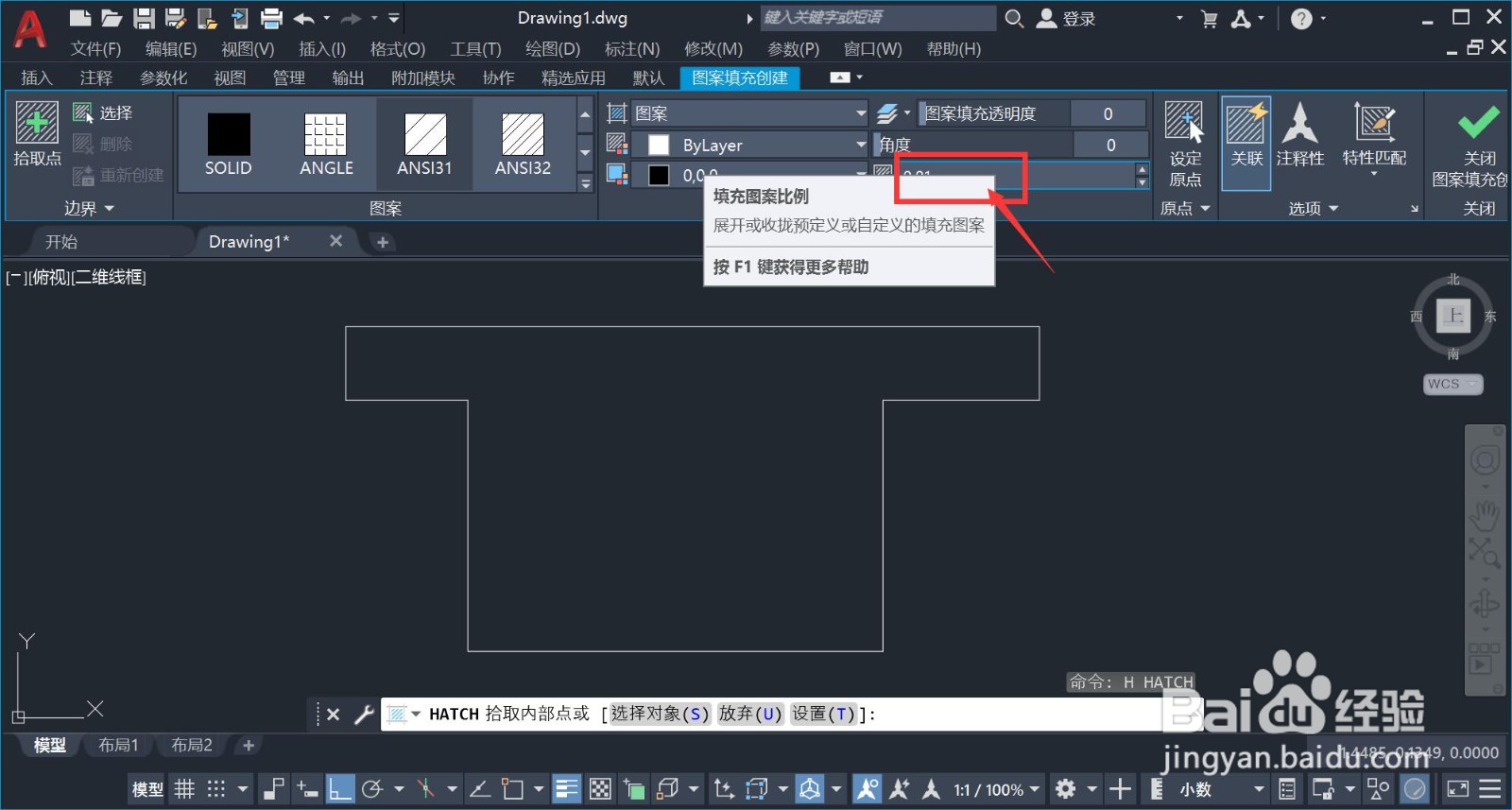This screenshot has width=1512, height=810.
Task: Click the hatch angle (角度) slider
Action: [x=973, y=145]
